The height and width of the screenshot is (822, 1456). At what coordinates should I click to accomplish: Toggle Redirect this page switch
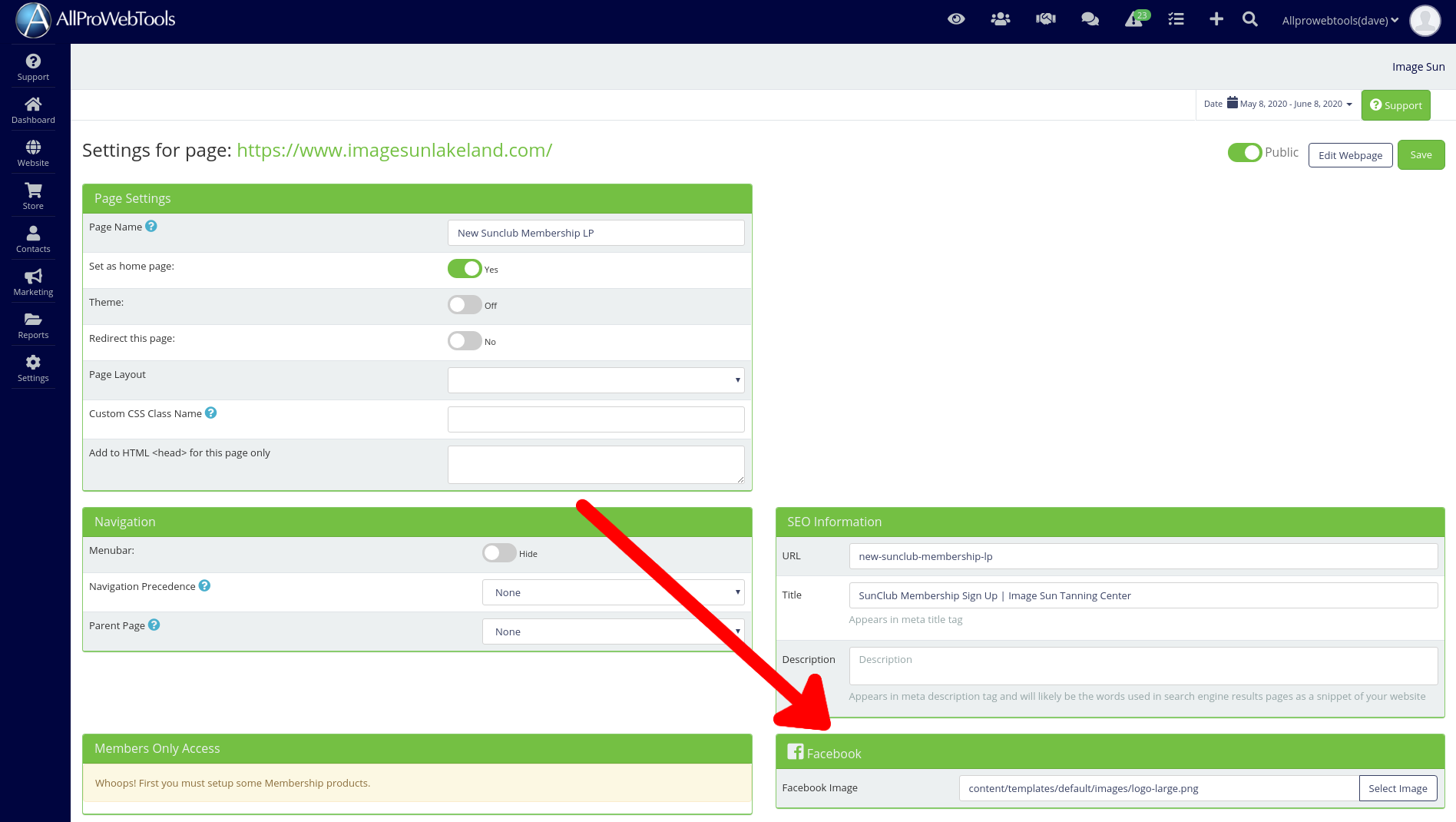[x=465, y=340]
